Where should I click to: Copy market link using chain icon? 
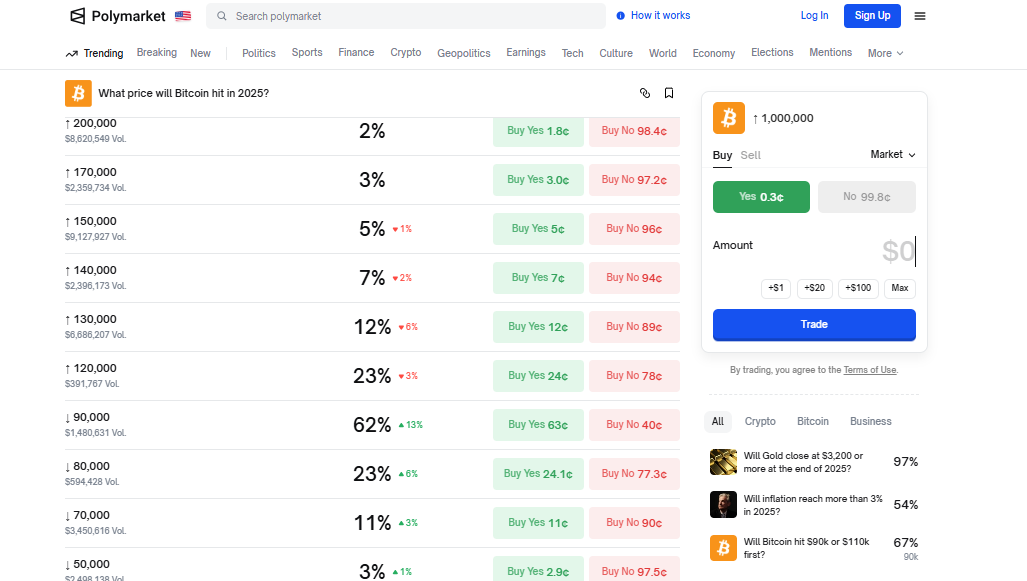point(645,93)
